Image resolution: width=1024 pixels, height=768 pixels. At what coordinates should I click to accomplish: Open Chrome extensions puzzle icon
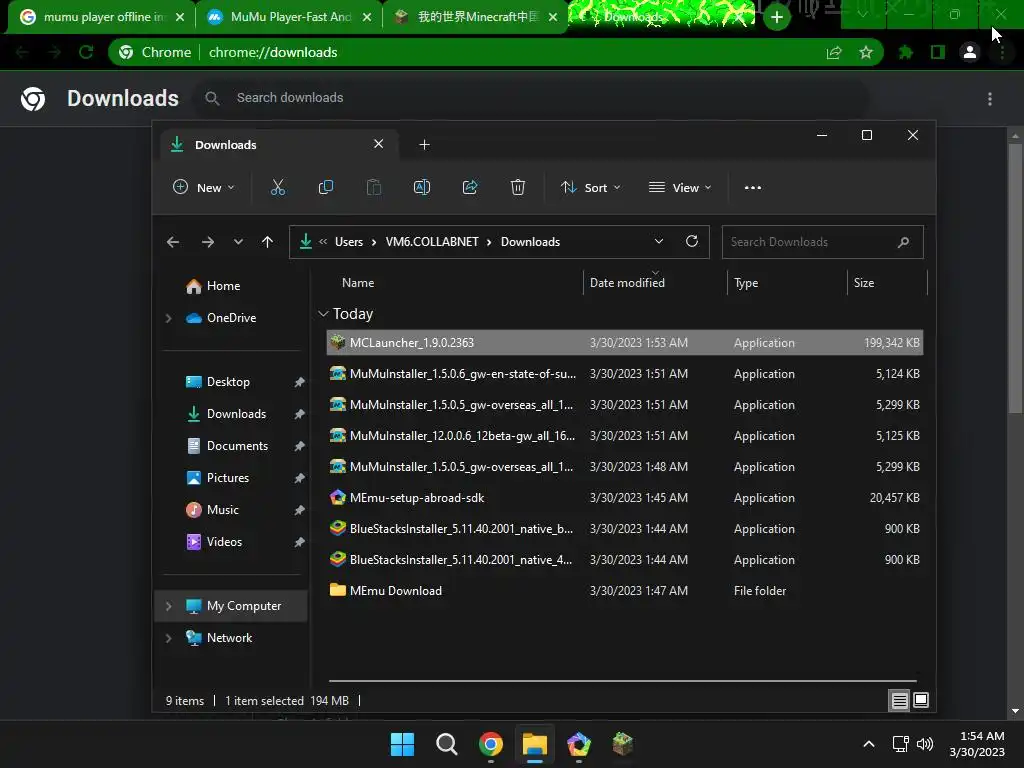tap(906, 52)
